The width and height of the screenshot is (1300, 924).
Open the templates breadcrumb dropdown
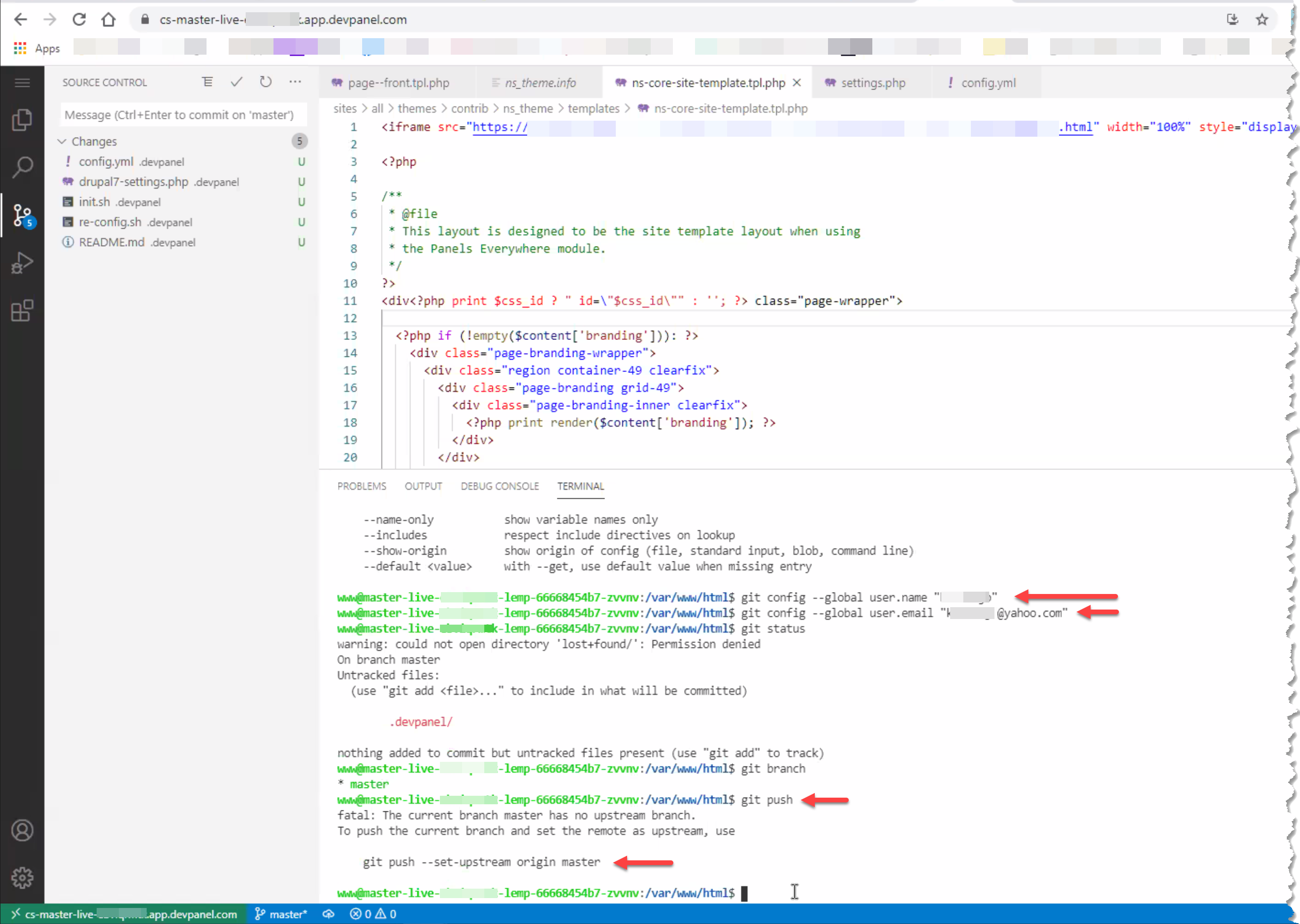pyautogui.click(x=593, y=108)
